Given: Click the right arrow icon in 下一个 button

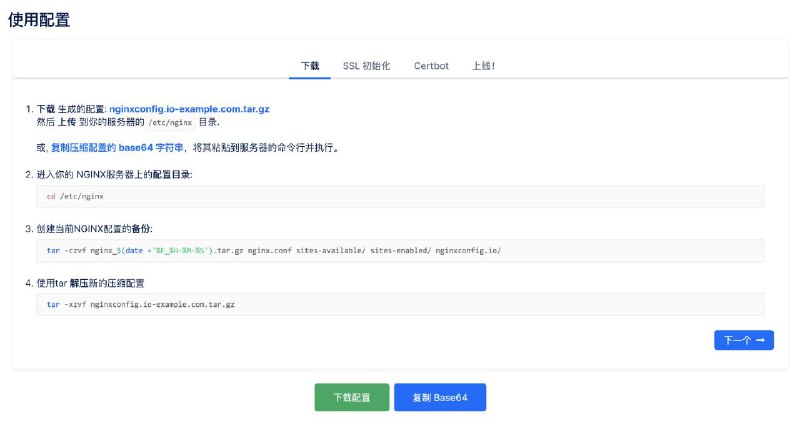Looking at the screenshot, I should [x=761, y=340].
